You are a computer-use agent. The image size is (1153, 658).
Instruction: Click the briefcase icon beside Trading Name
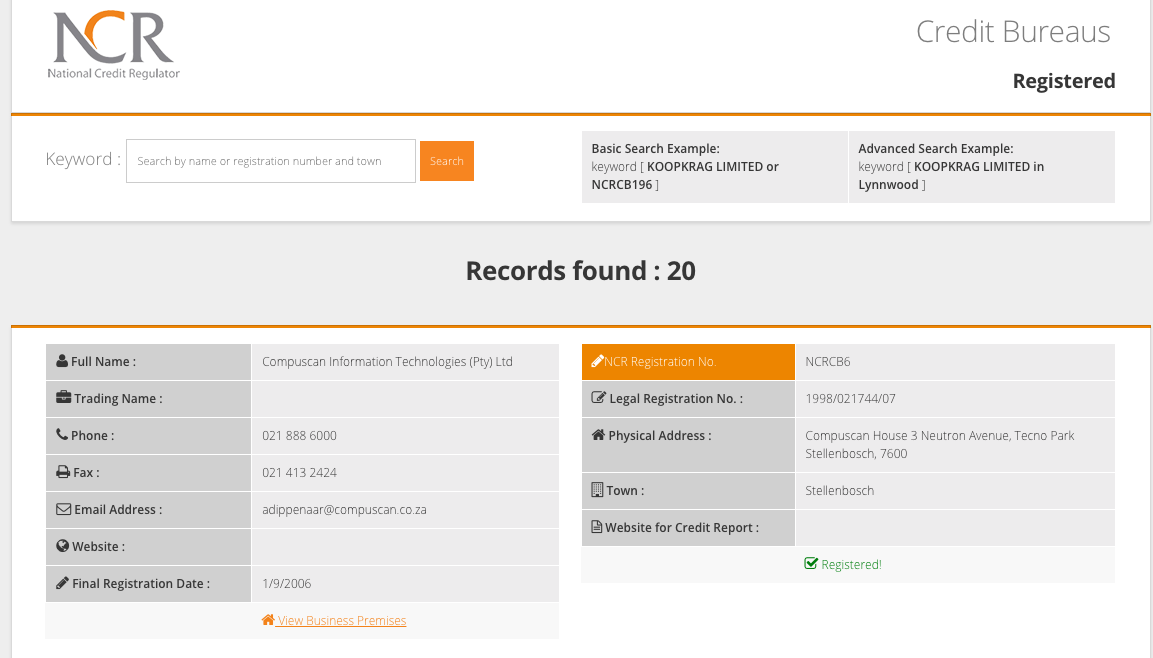(x=63, y=398)
